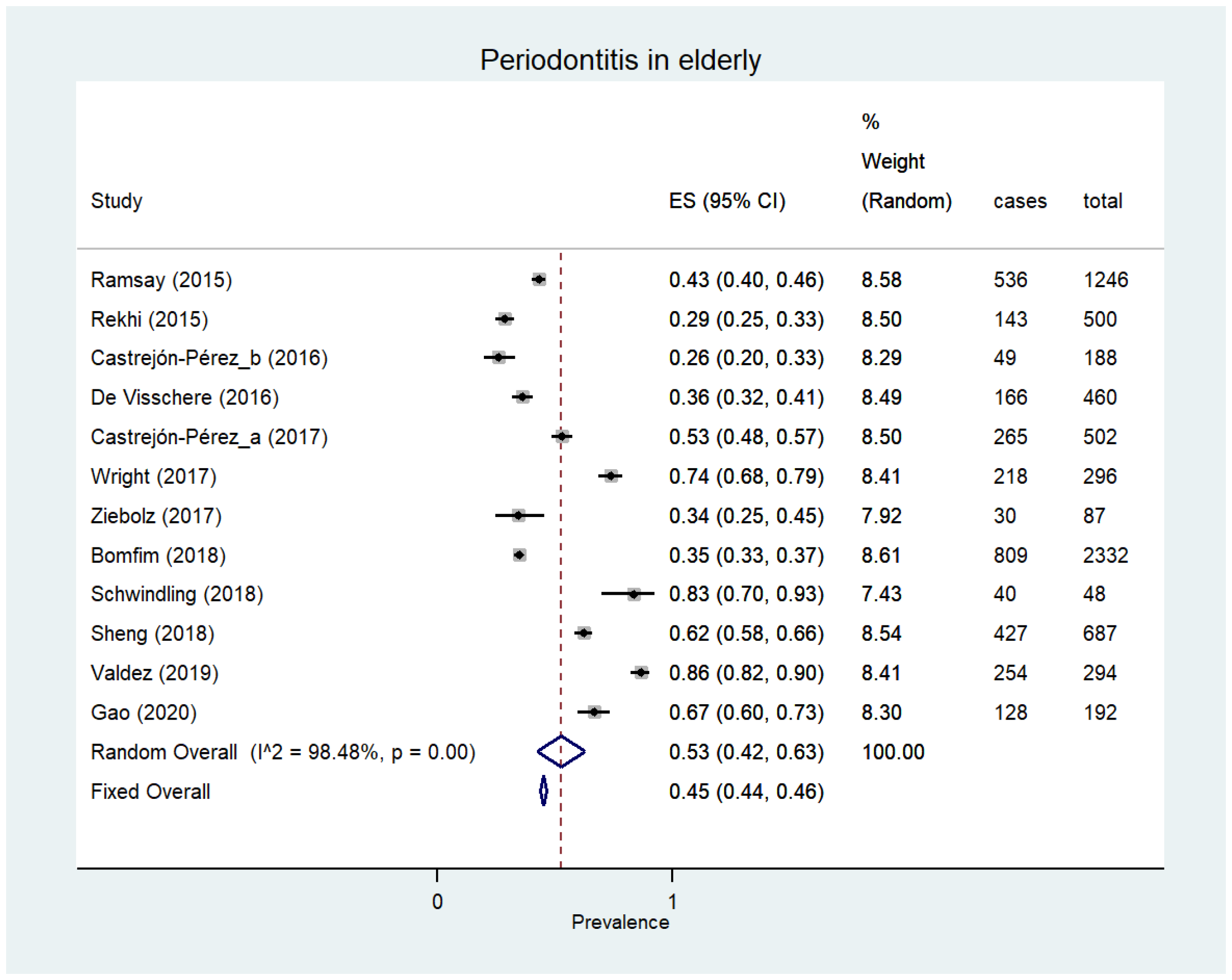Click the Schwindling (2018) point estimate marker
This screenshot has height=980, width=1232.
(x=633, y=594)
